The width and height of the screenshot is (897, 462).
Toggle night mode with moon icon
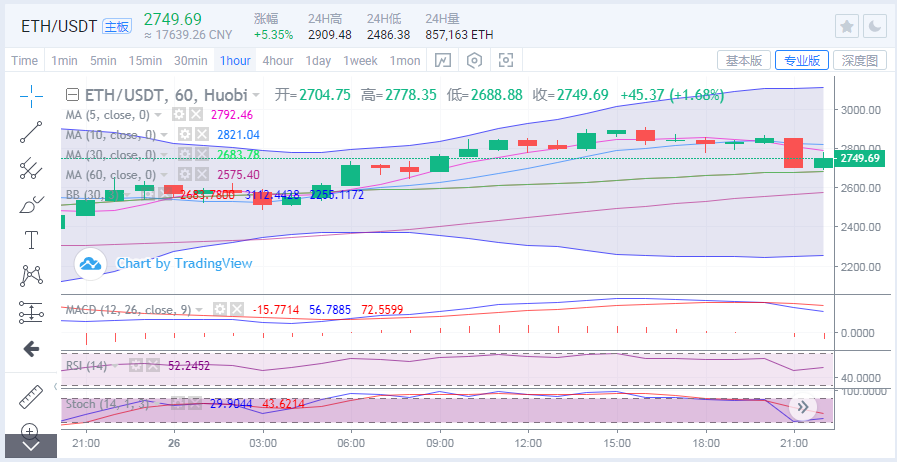pos(875,27)
